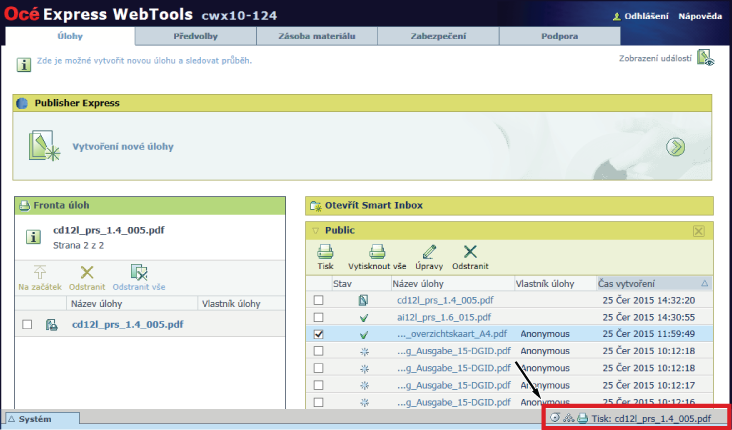Click Vytvoření nové úlohy link

[x=123, y=147]
